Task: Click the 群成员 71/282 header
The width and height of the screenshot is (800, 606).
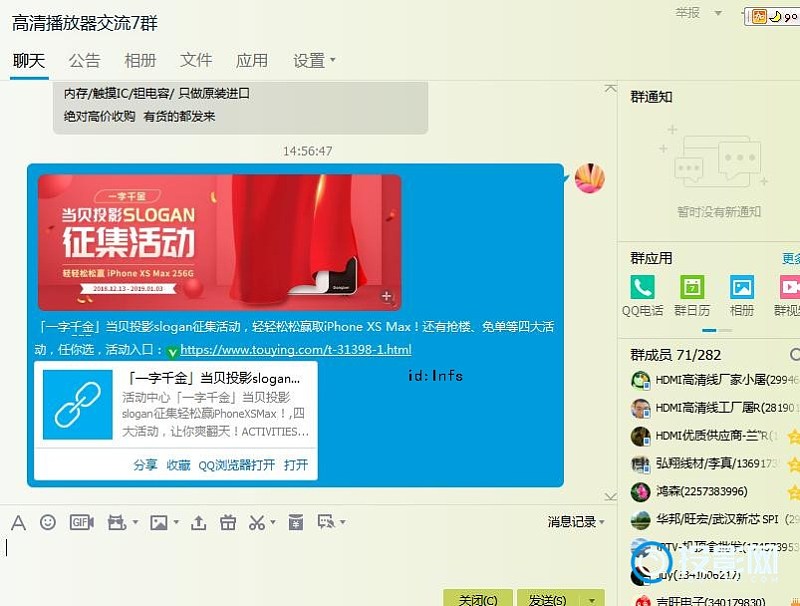Action: [x=676, y=355]
